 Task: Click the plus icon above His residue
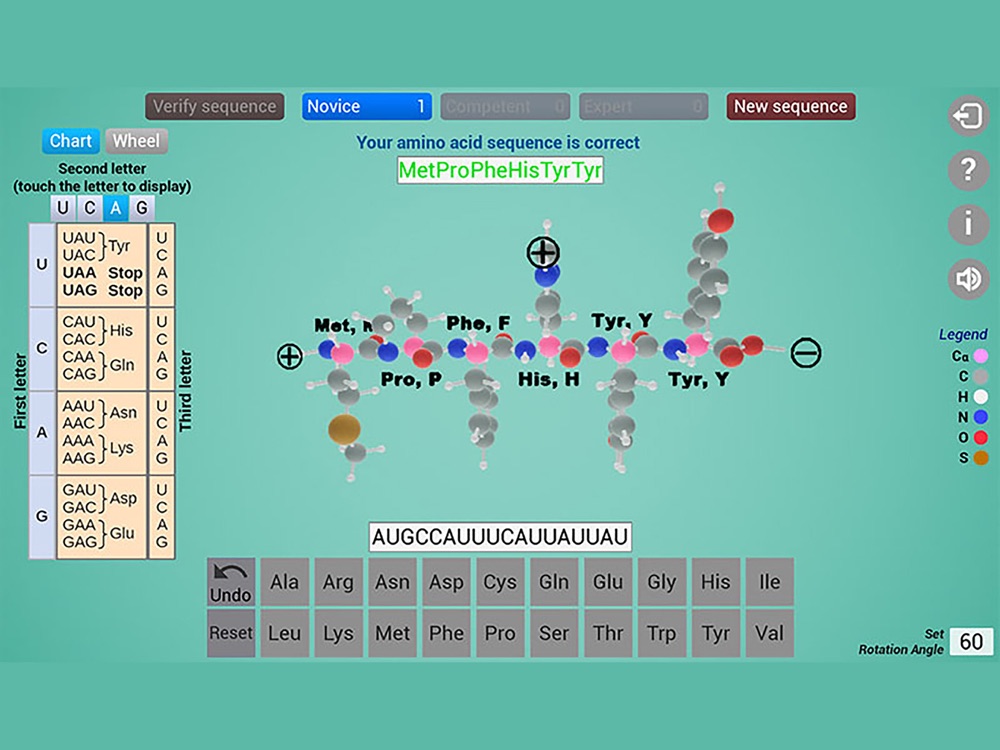point(543,253)
